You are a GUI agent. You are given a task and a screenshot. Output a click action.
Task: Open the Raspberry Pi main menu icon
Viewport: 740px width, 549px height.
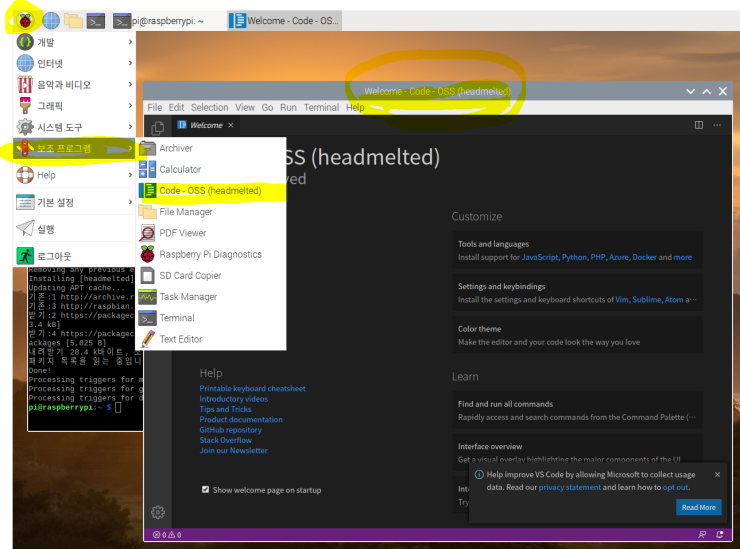(x=25, y=21)
